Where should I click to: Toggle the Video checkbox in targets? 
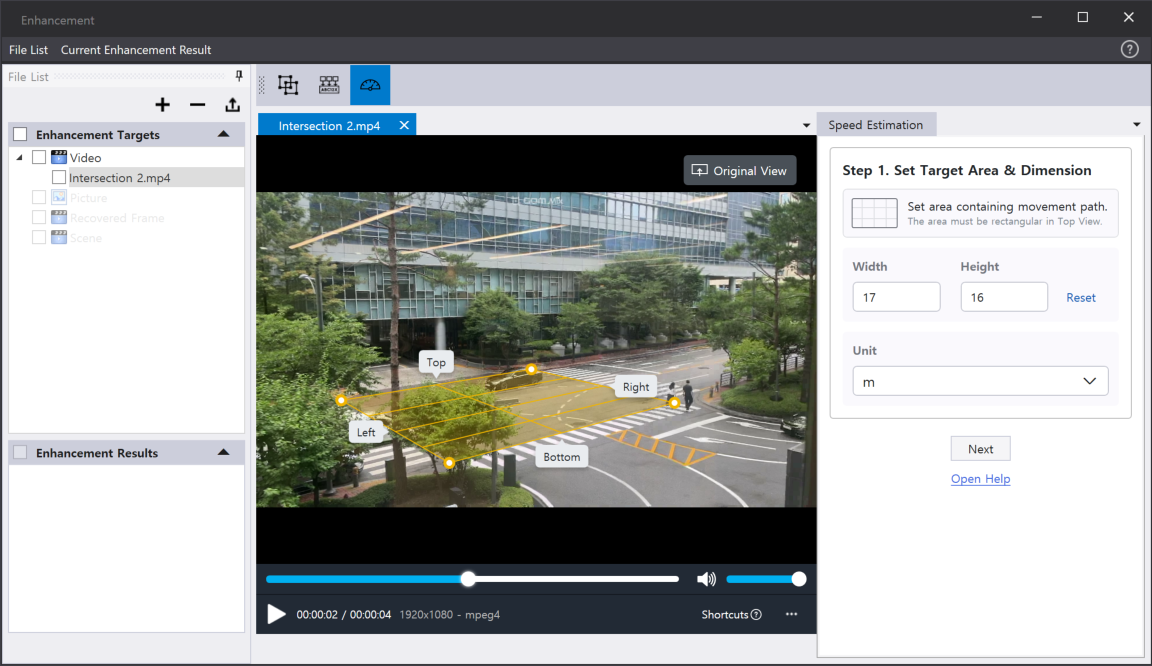coord(39,158)
